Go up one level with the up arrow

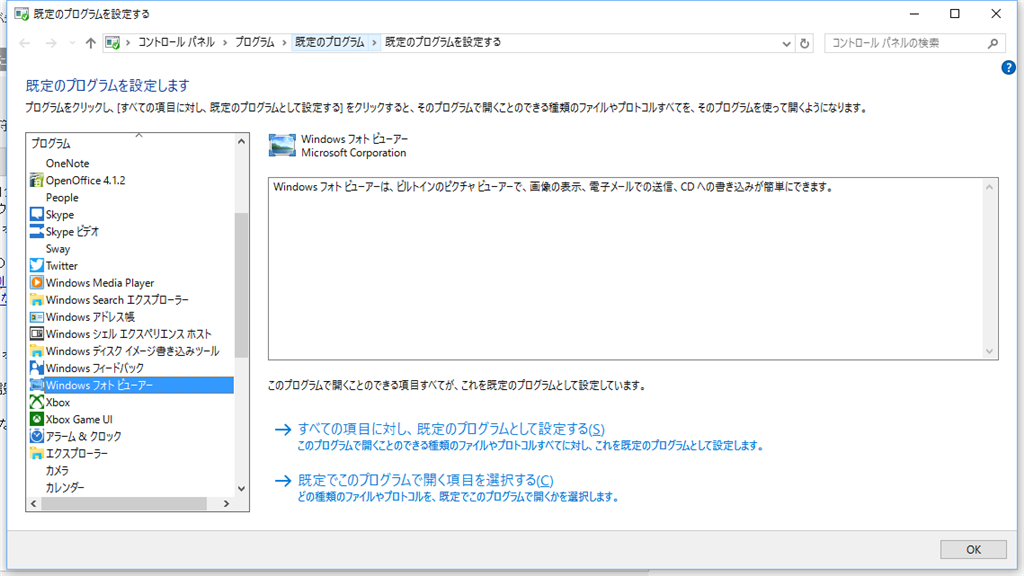click(90, 43)
